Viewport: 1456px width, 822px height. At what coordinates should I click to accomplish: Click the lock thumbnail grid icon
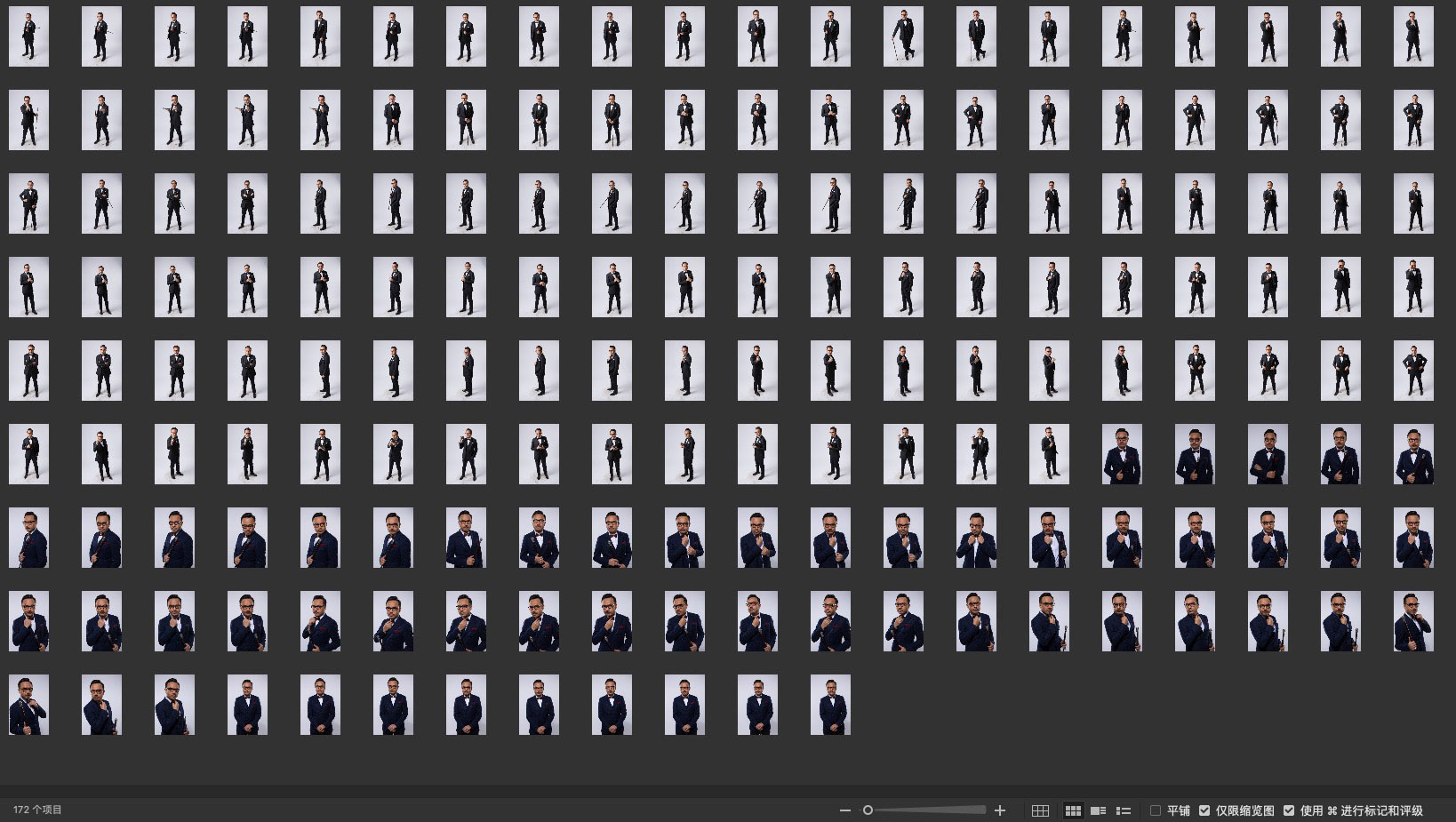pos(1040,810)
